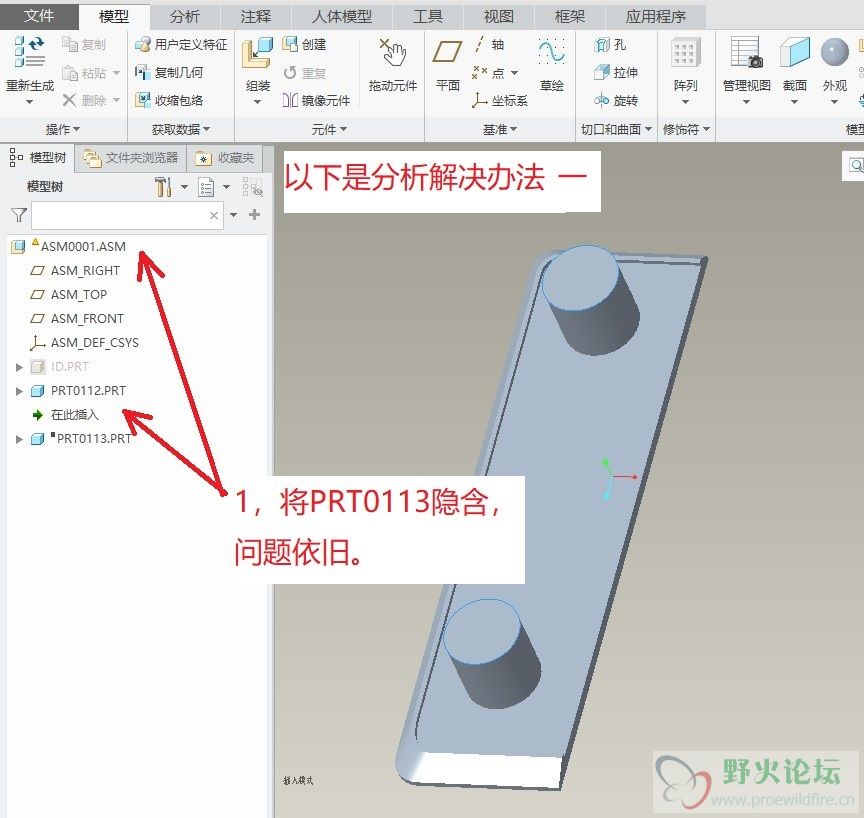
Task: Click the Sketch (草绘) icon
Action: [552, 52]
